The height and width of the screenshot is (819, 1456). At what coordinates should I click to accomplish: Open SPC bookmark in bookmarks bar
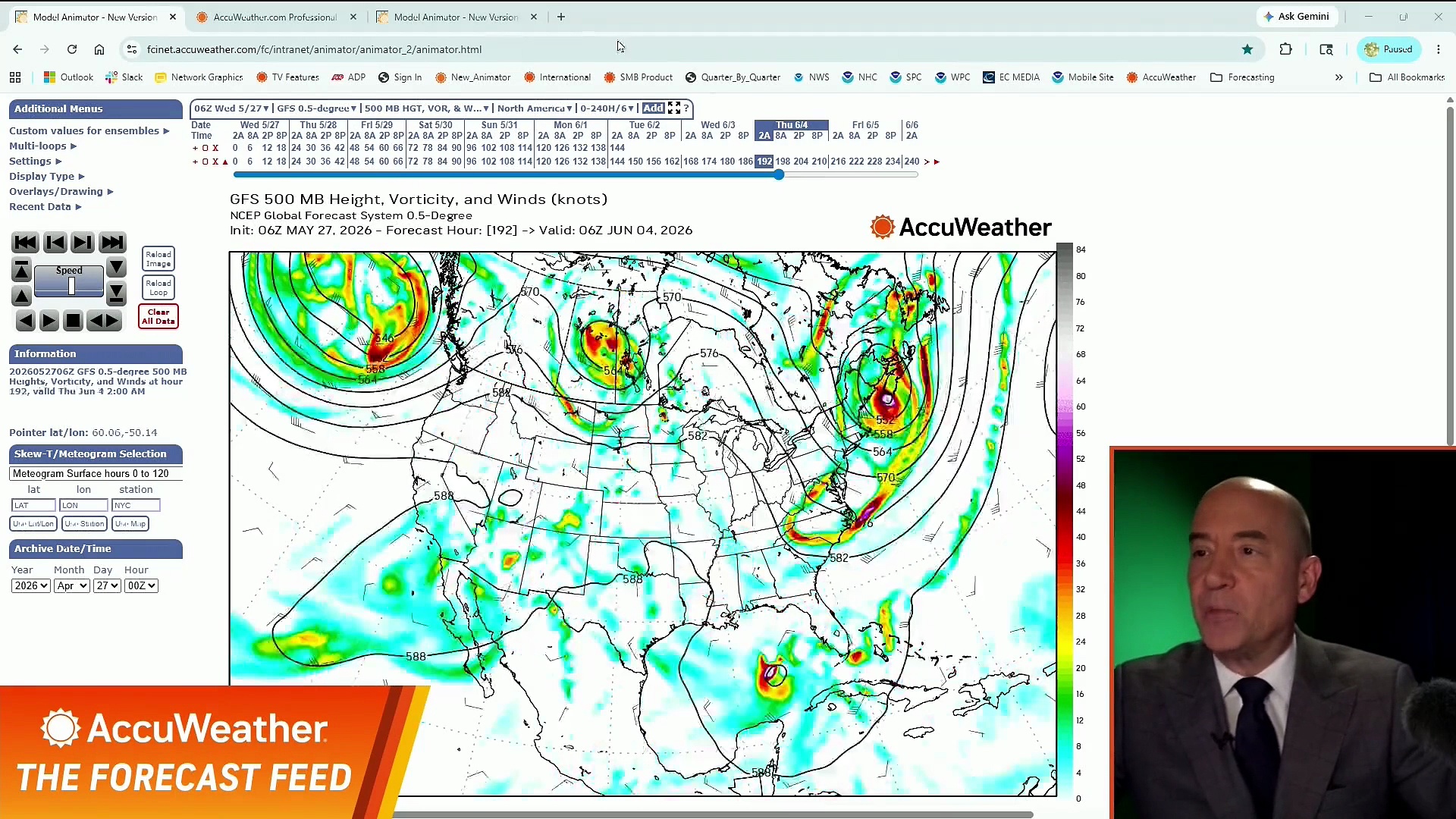coord(905,77)
